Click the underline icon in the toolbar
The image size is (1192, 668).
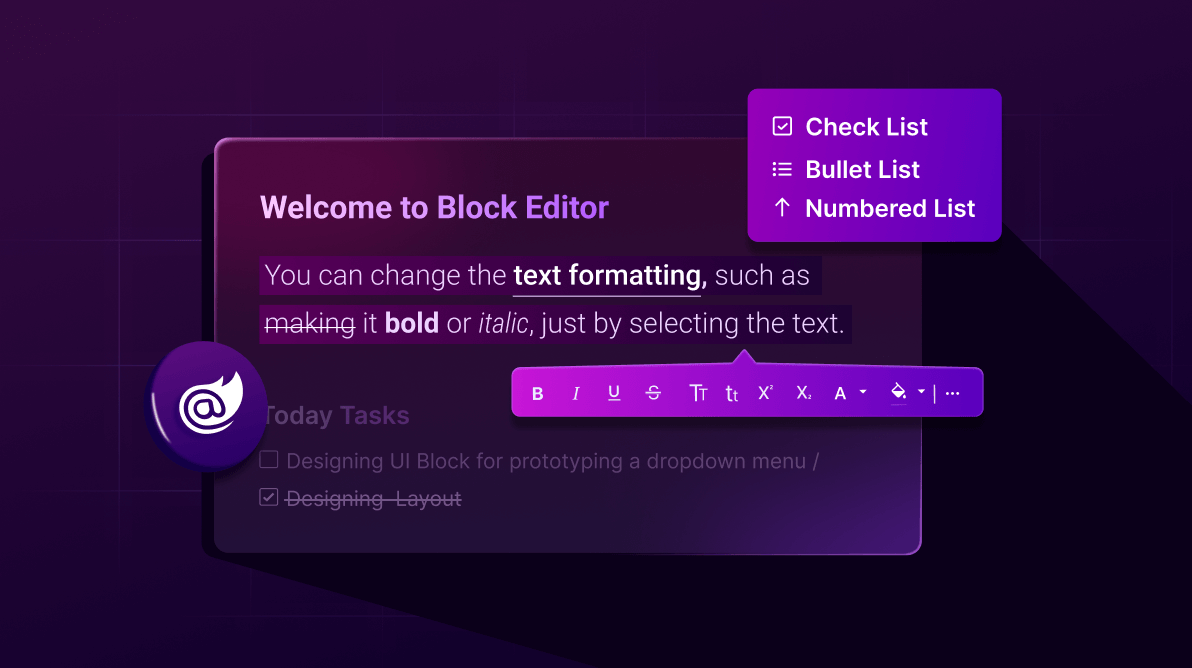(614, 393)
